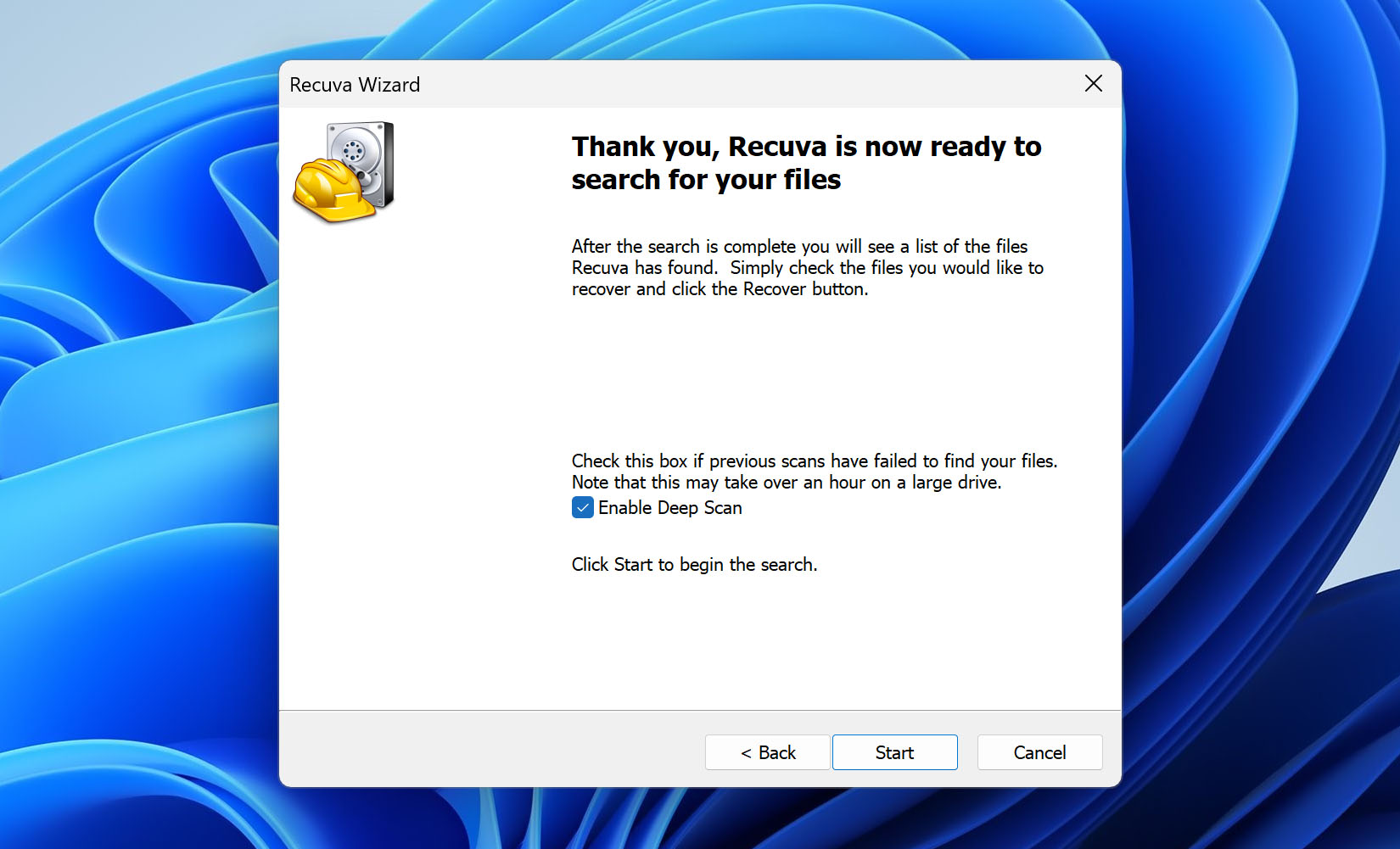Cancel the Recuva Wizard
This screenshot has width=1400, height=849.
pyautogui.click(x=1039, y=752)
